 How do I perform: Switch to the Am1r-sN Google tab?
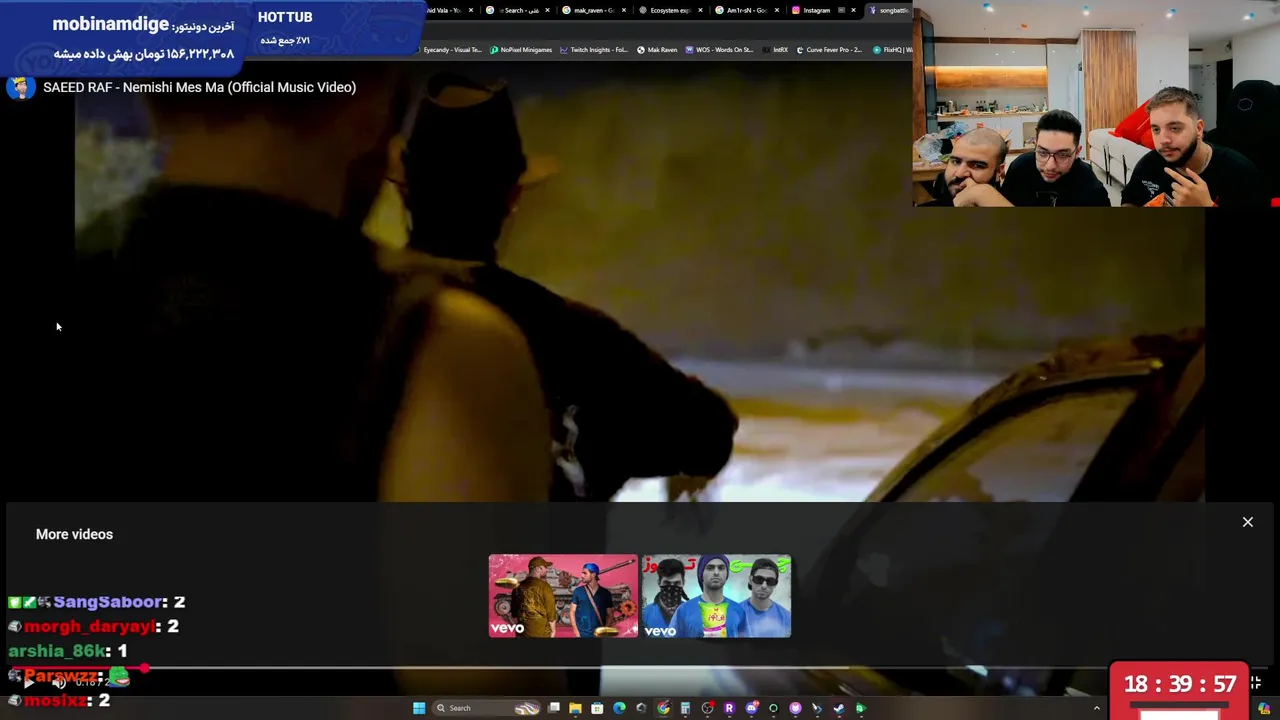749,10
